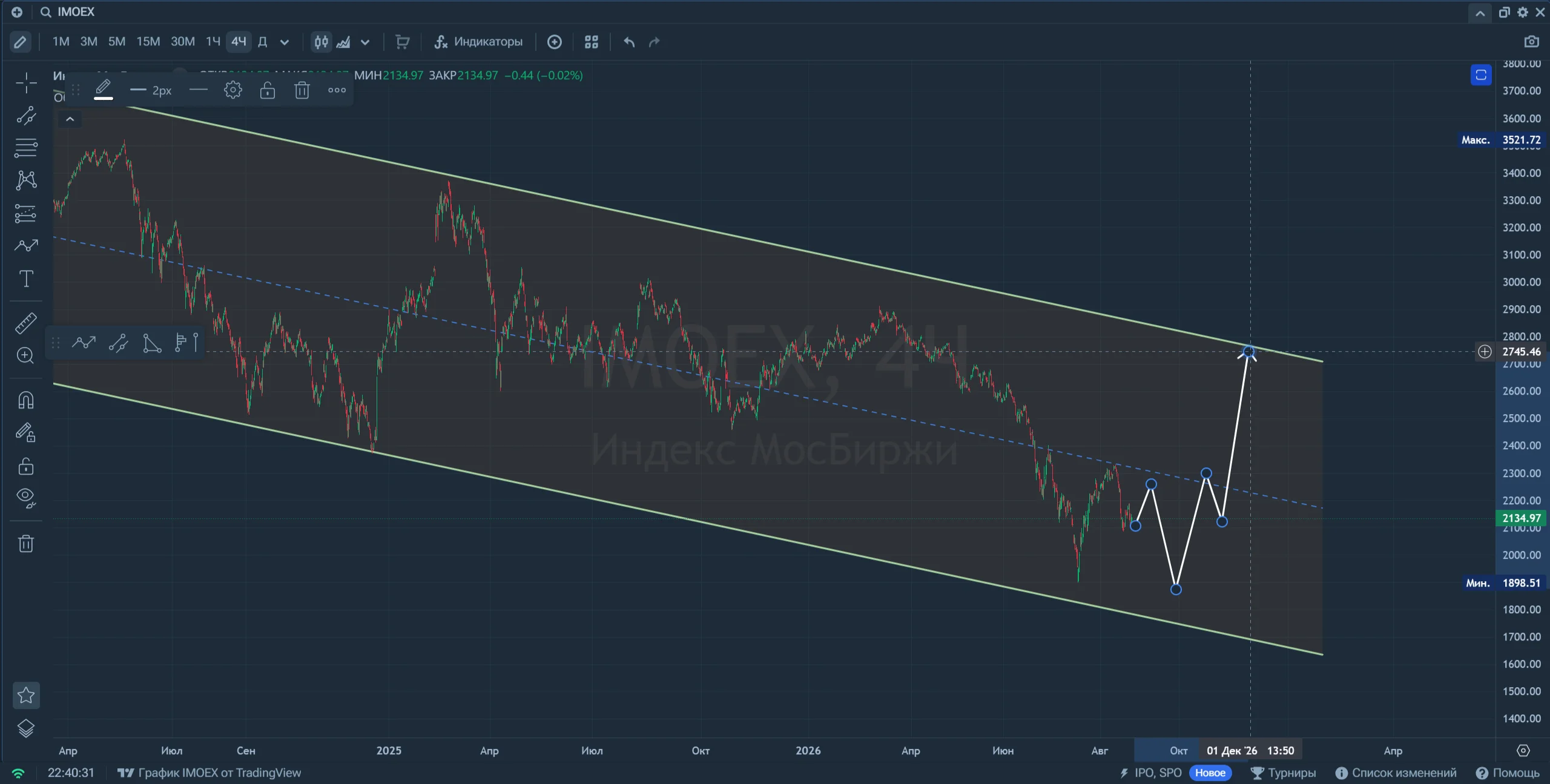Select candlestick chart type
Screen dimensions: 1550x784
click(x=321, y=42)
